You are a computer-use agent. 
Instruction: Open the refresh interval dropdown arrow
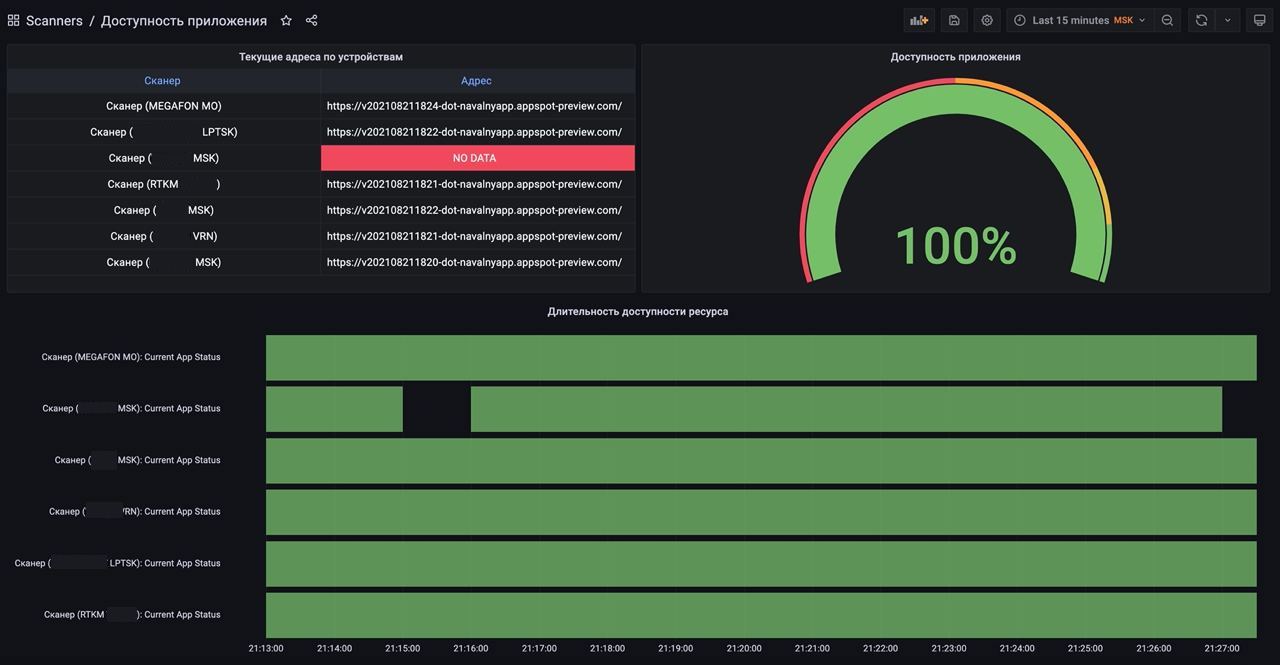tap(1228, 20)
